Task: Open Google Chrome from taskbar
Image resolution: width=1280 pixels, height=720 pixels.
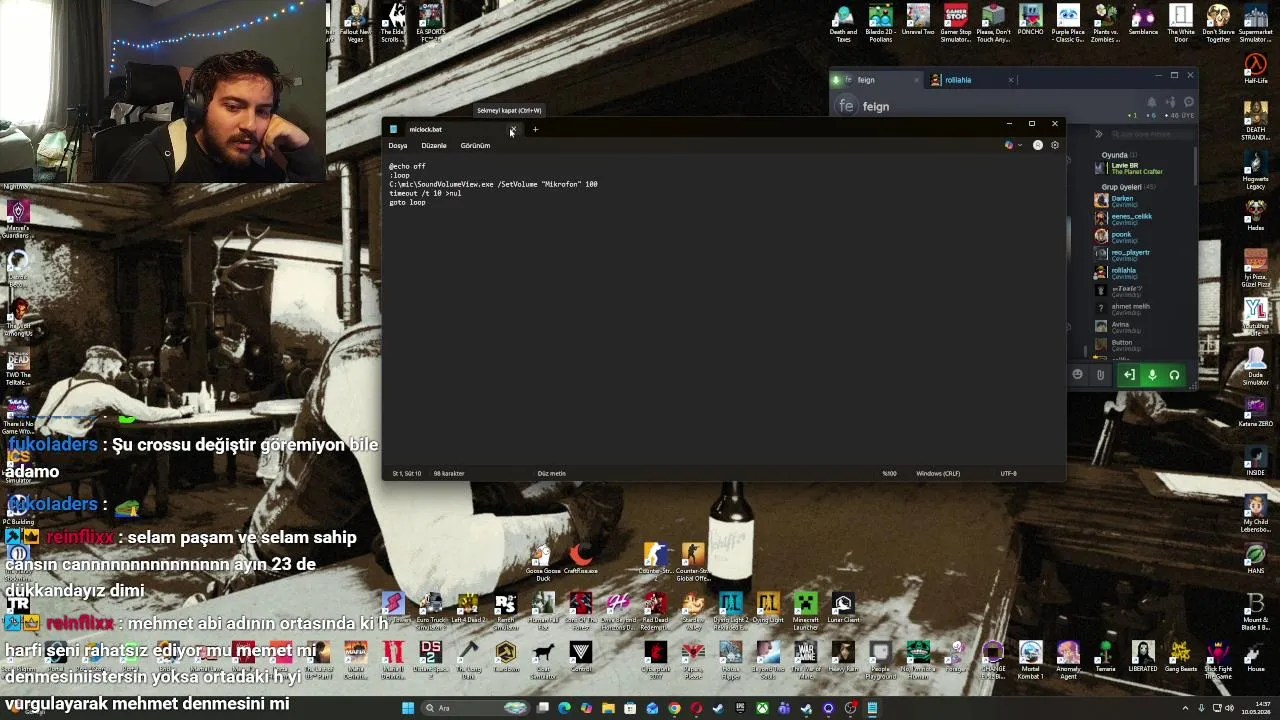Action: (674, 708)
